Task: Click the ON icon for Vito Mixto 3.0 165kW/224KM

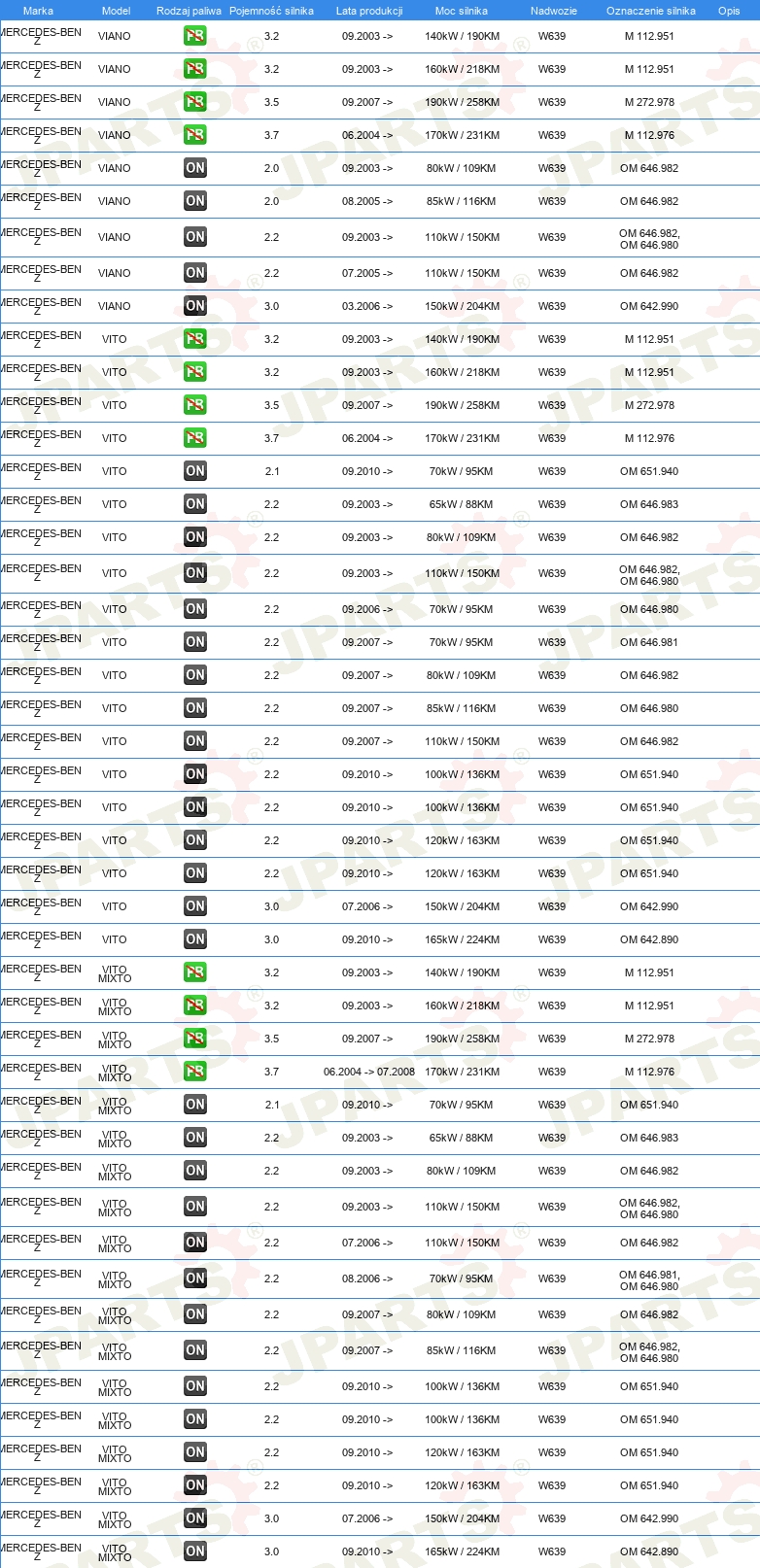Action: tap(195, 1551)
